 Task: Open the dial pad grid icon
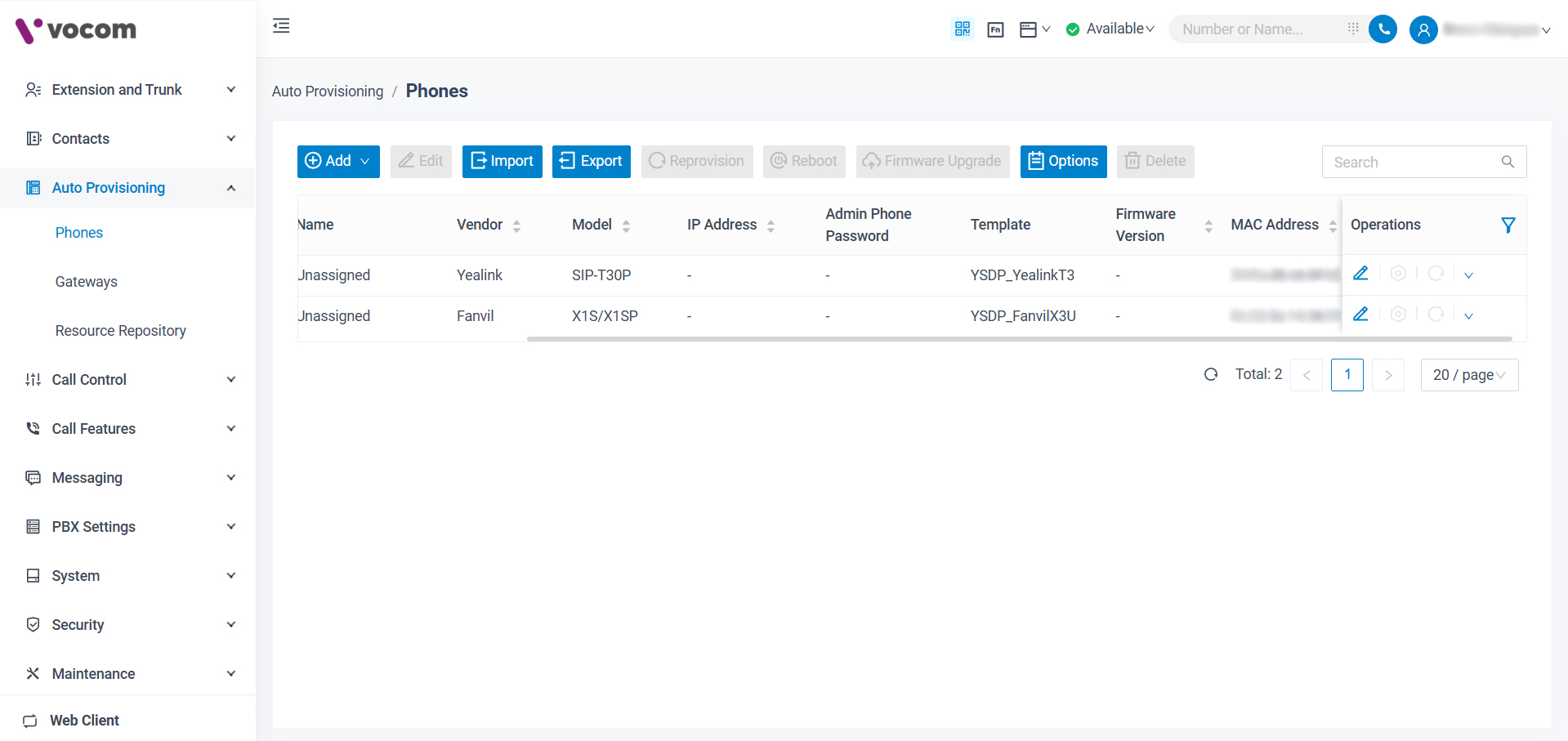click(x=1353, y=29)
